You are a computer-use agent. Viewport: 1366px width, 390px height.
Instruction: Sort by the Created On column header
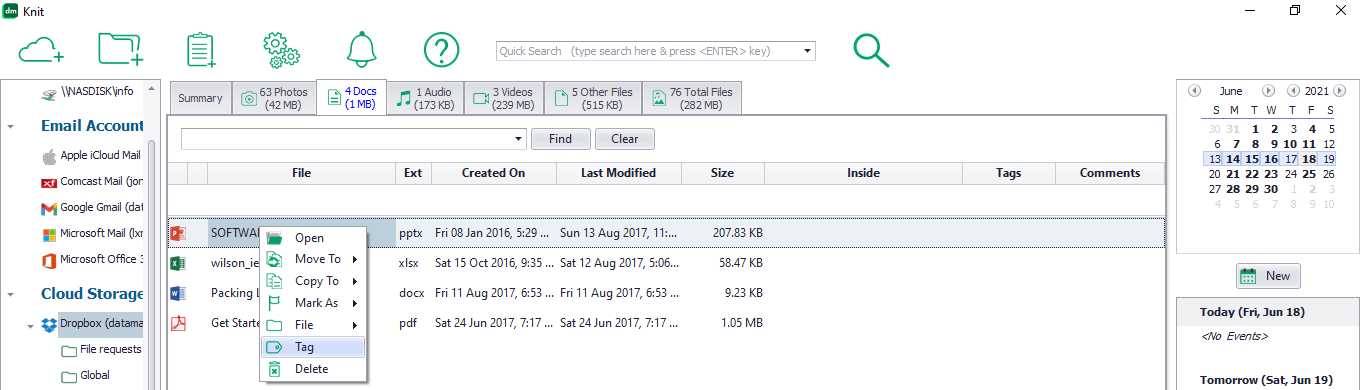tap(493, 173)
